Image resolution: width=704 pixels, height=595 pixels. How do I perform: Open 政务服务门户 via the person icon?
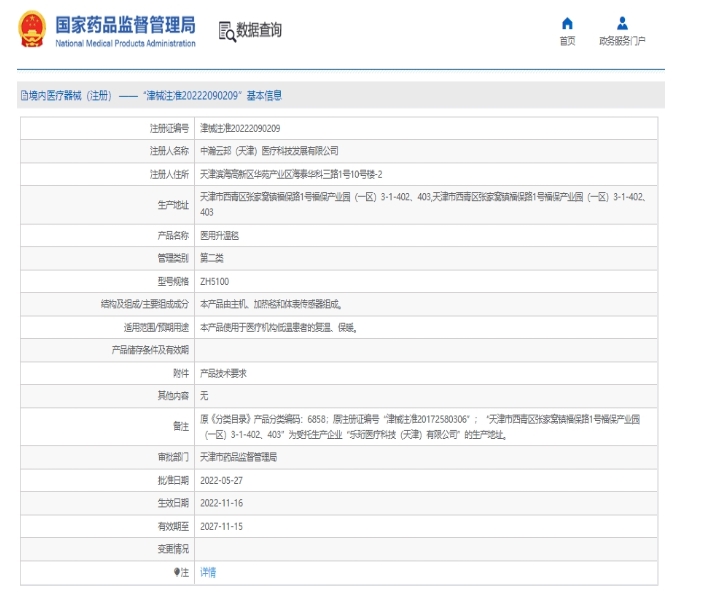622,23
